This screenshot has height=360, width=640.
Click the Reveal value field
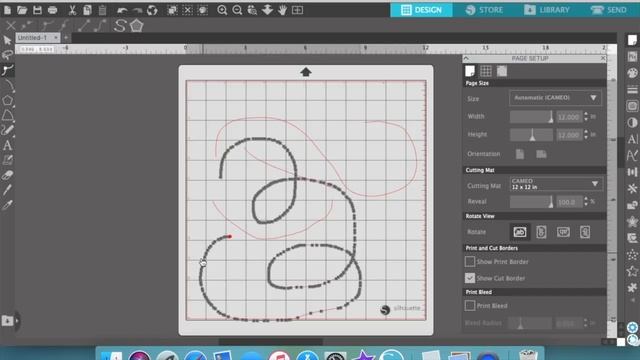[569, 202]
